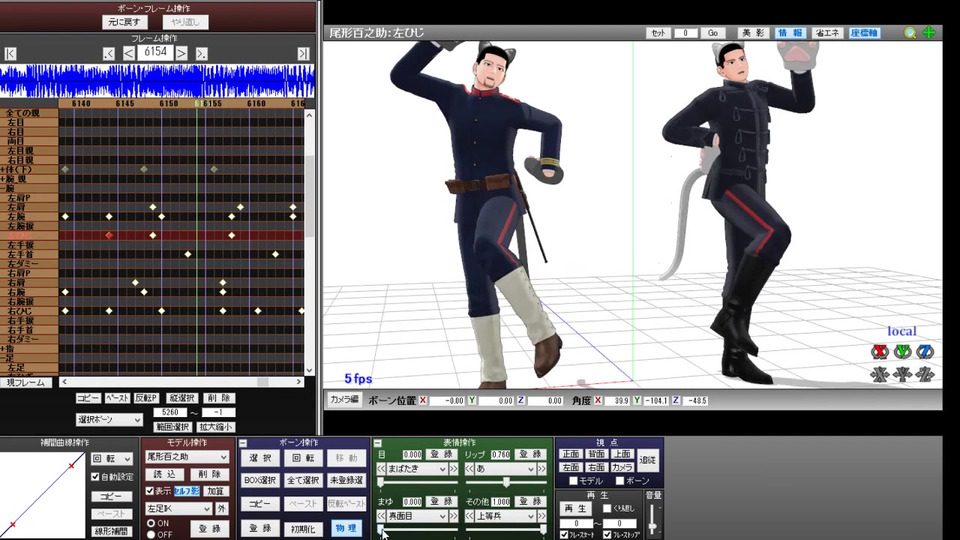The width and height of the screenshot is (960, 540).
Task: Switch to カメラ編 mode
Action: point(344,400)
